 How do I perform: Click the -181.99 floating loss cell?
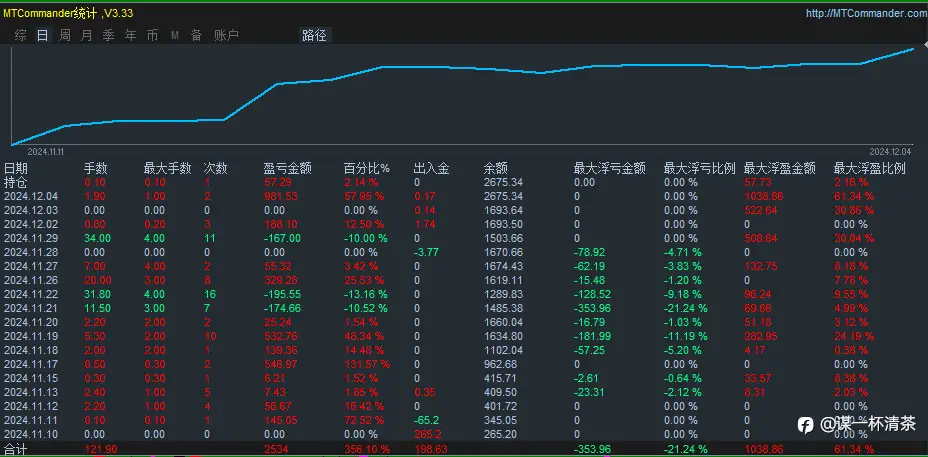click(x=592, y=336)
